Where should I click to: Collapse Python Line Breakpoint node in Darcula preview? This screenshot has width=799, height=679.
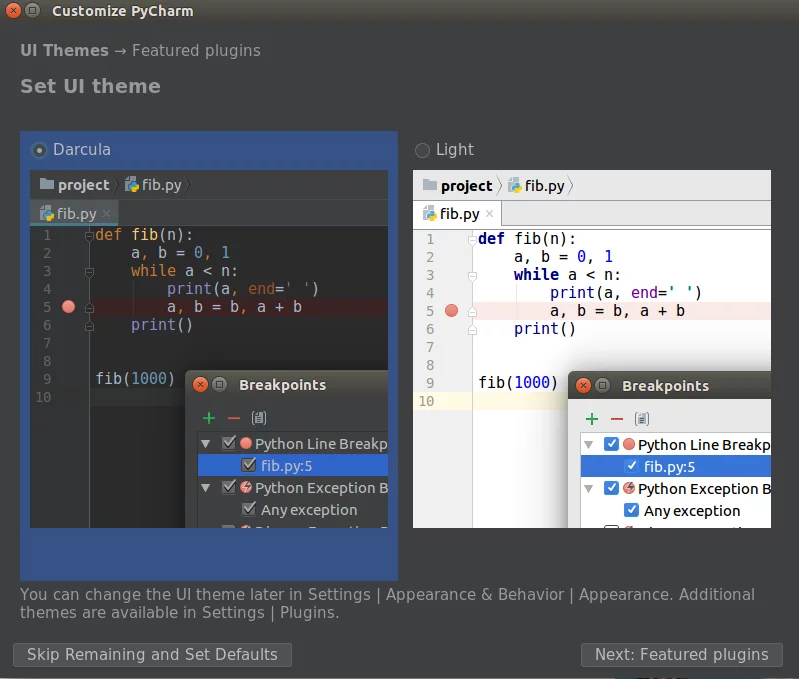click(206, 444)
